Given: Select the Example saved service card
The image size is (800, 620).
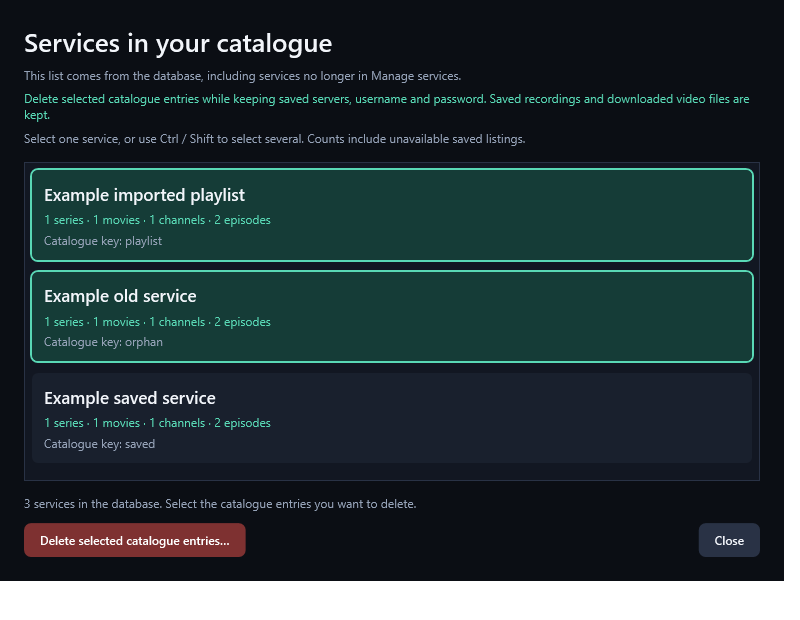Looking at the screenshot, I should coord(392,418).
